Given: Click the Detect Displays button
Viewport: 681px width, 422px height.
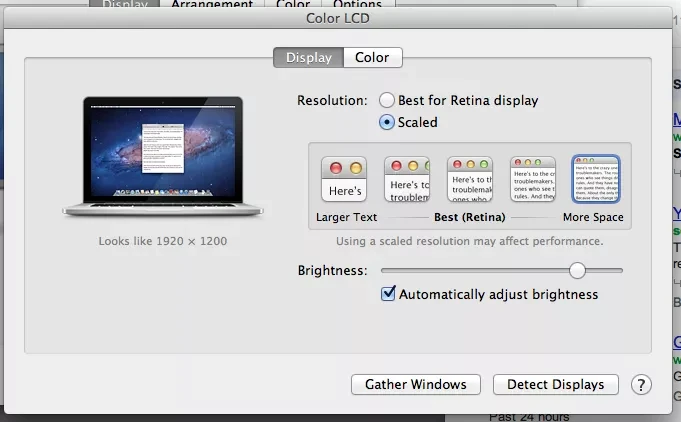Looking at the screenshot, I should coord(555,385).
